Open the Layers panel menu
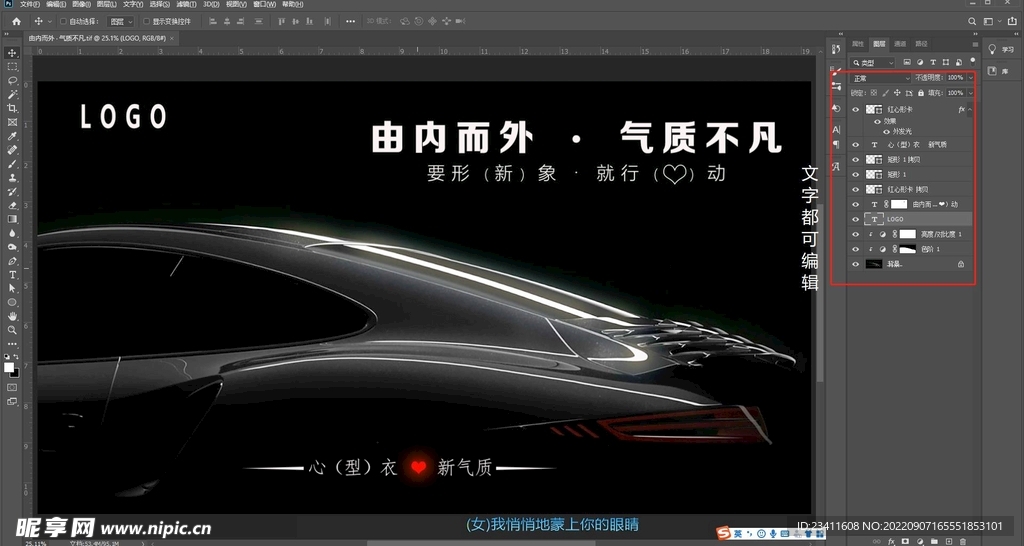Screen dimensions: 1024x546 click(974, 44)
